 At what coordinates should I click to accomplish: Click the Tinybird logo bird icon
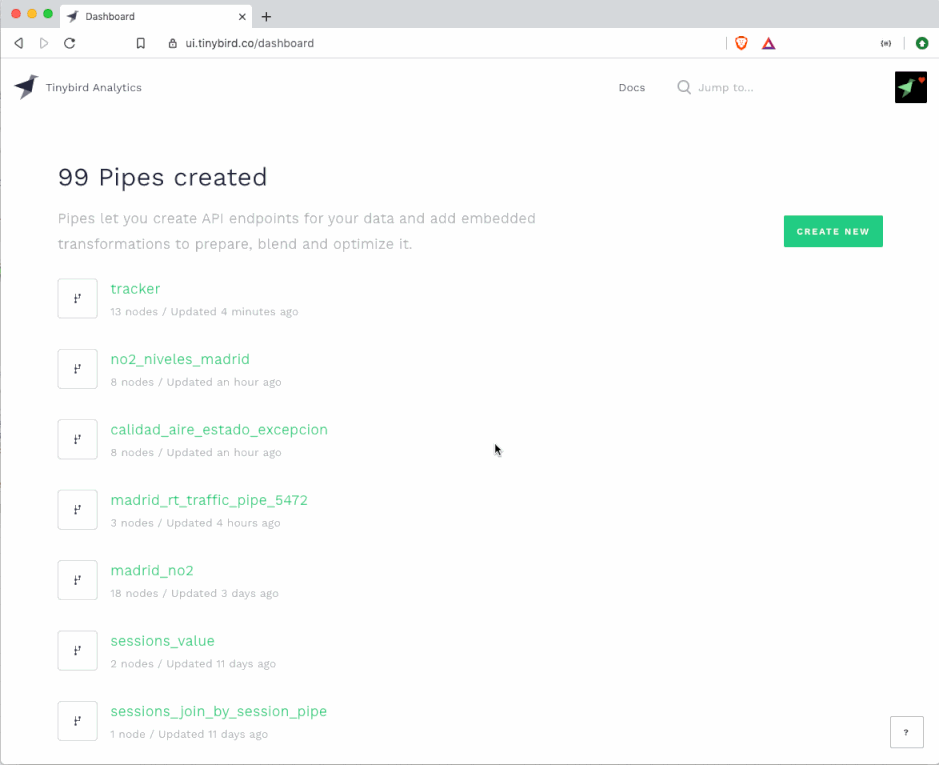click(26, 87)
